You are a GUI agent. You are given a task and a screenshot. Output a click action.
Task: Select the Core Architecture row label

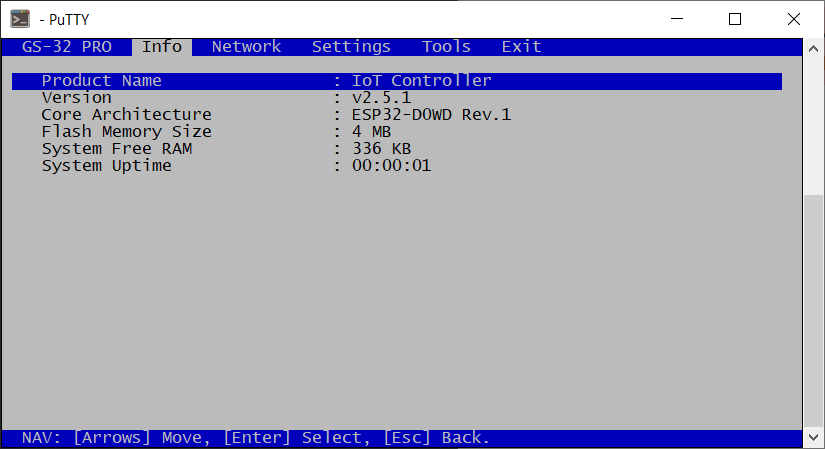[126, 115]
